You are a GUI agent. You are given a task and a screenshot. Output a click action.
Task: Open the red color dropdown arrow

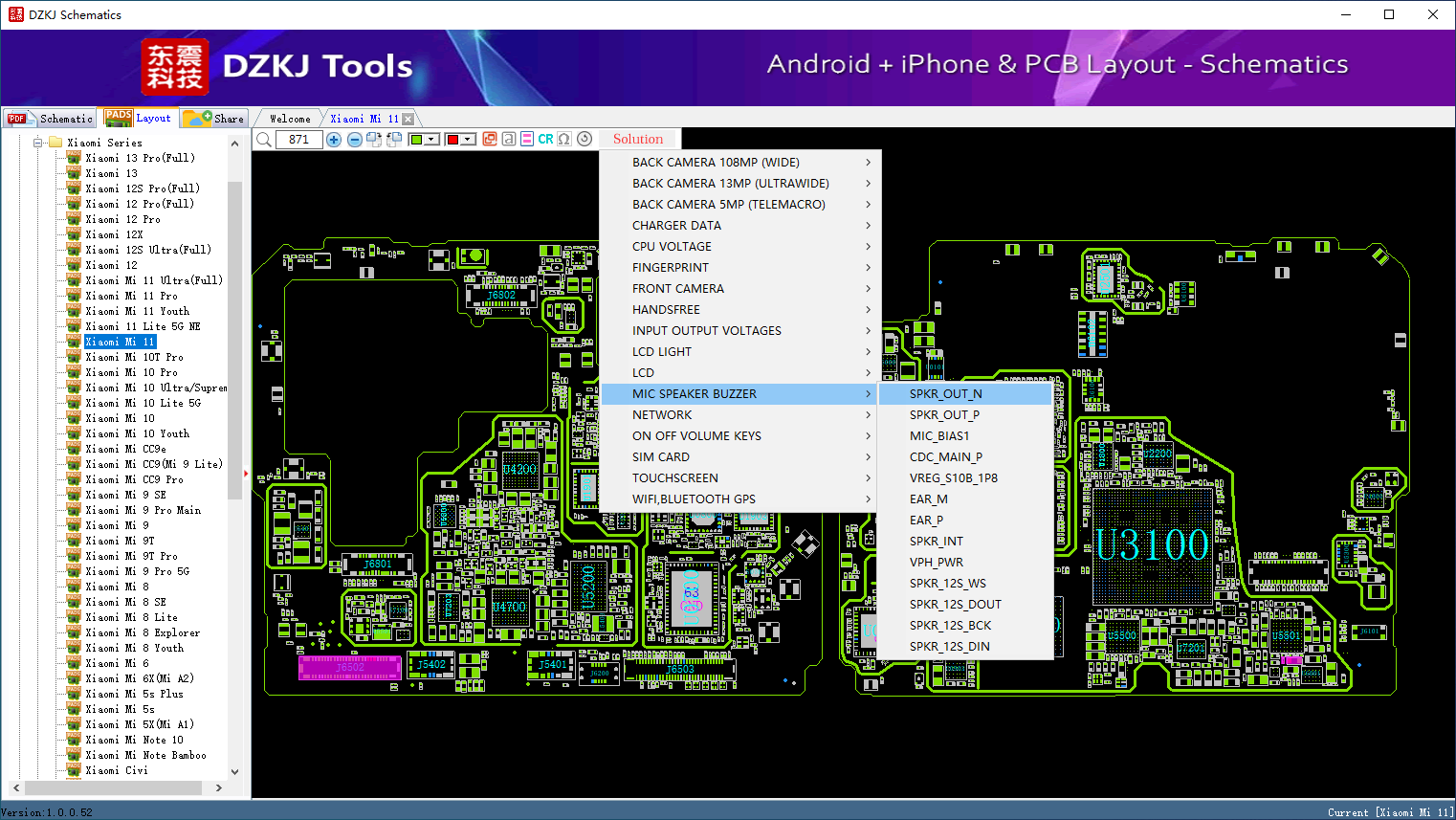pyautogui.click(x=468, y=140)
